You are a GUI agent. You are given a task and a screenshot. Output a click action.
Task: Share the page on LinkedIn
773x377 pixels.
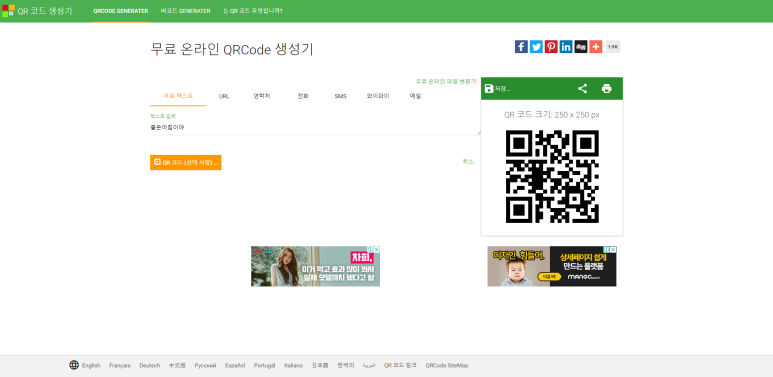click(565, 47)
